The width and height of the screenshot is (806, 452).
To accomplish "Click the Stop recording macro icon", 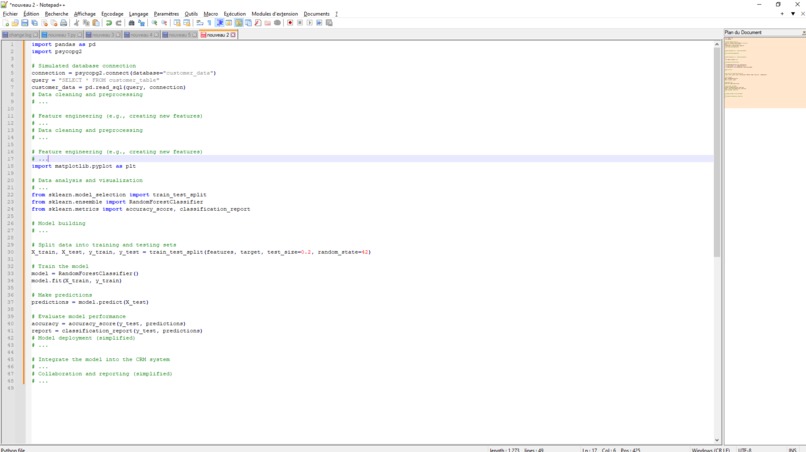I will point(300,23).
